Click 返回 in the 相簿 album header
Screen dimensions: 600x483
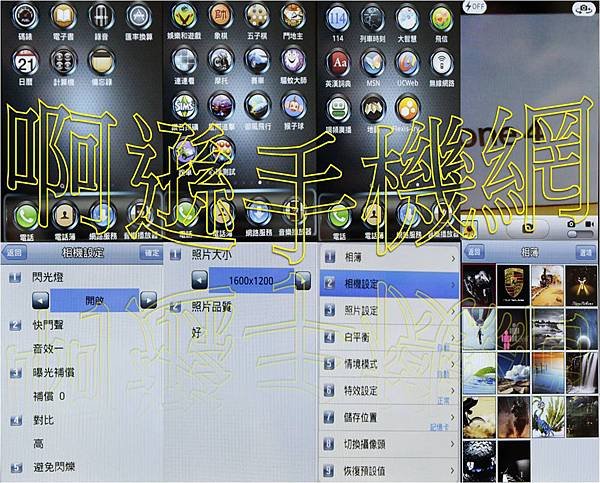(x=474, y=252)
